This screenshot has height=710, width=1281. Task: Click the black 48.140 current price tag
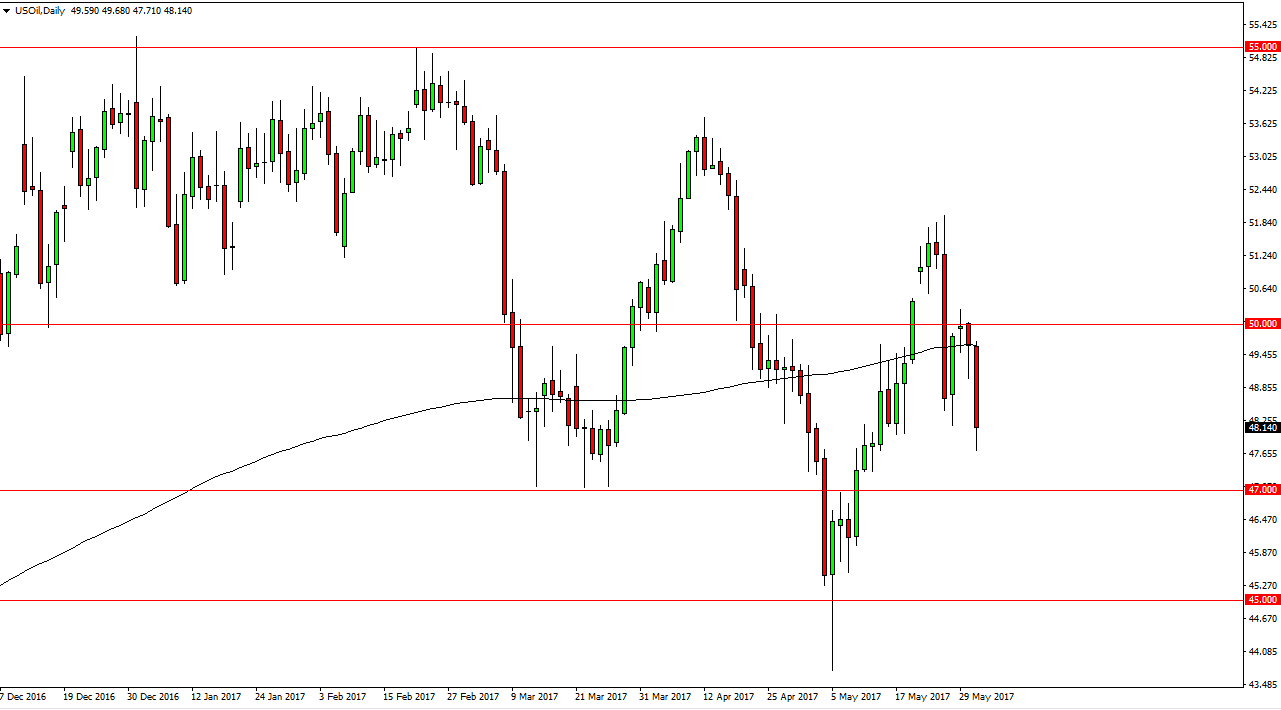(x=1262, y=428)
